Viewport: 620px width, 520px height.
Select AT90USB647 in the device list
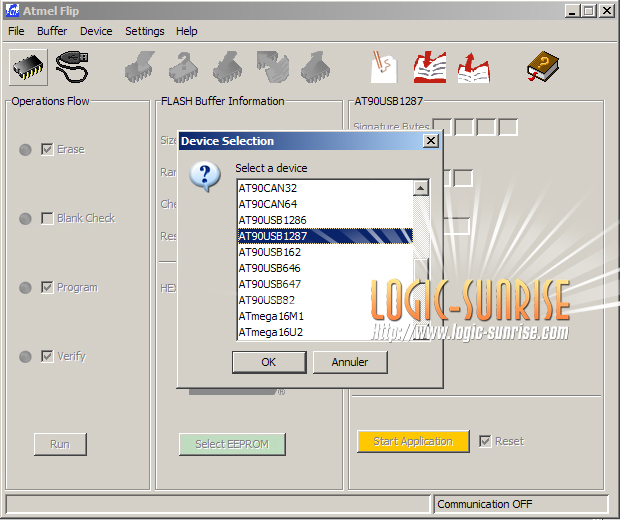click(x=325, y=284)
